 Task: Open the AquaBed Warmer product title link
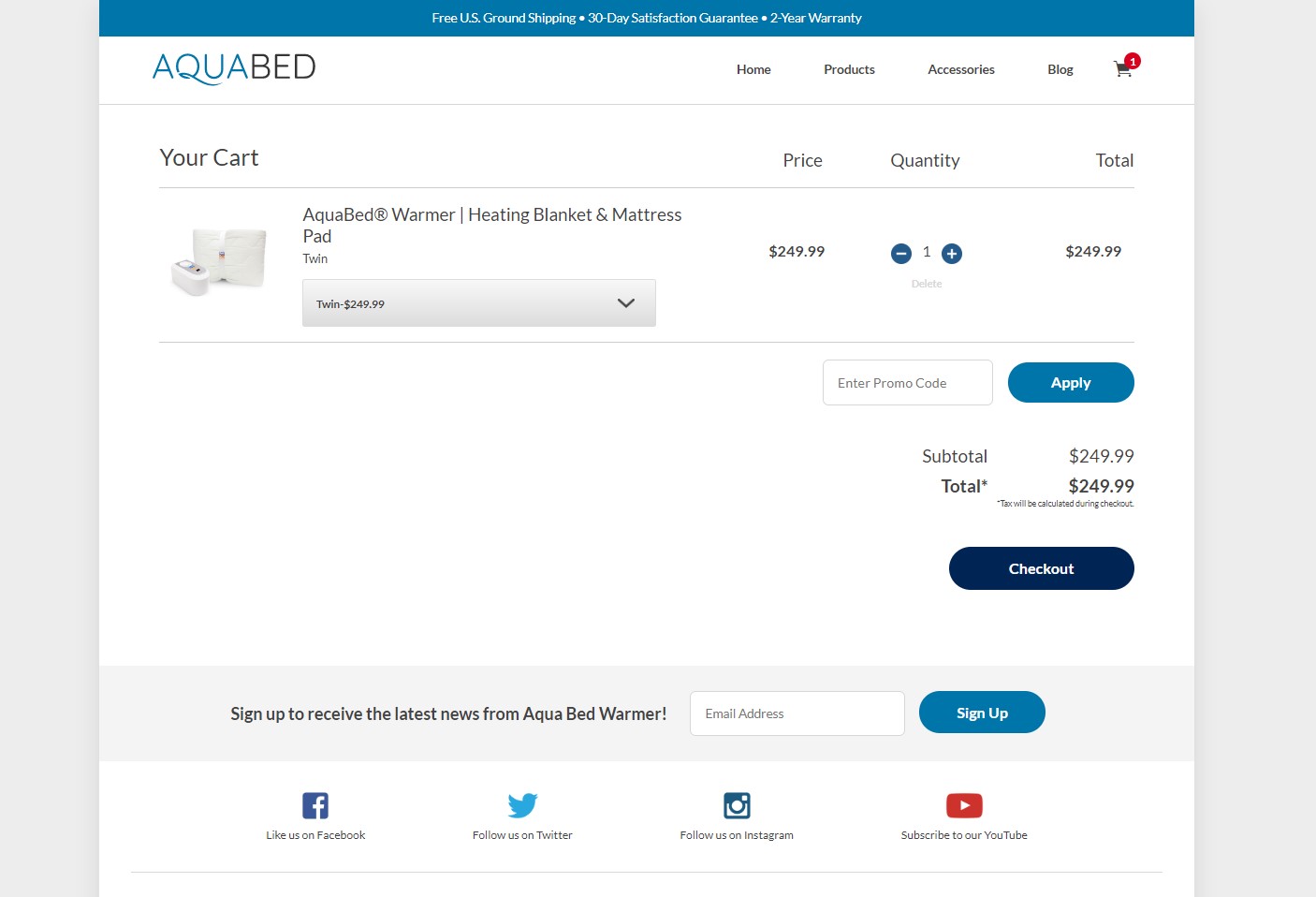tap(492, 226)
